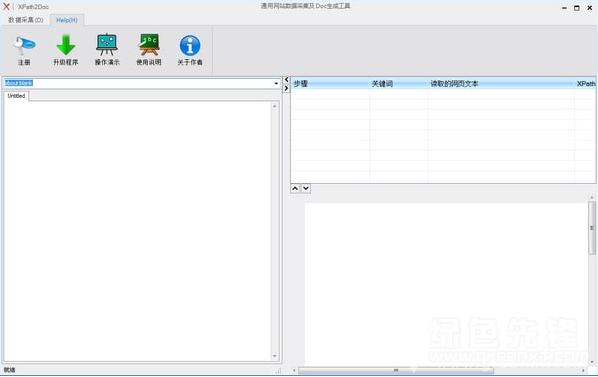The image size is (598, 377).
Task: Click the 关于作者 info icon
Action: 190,45
